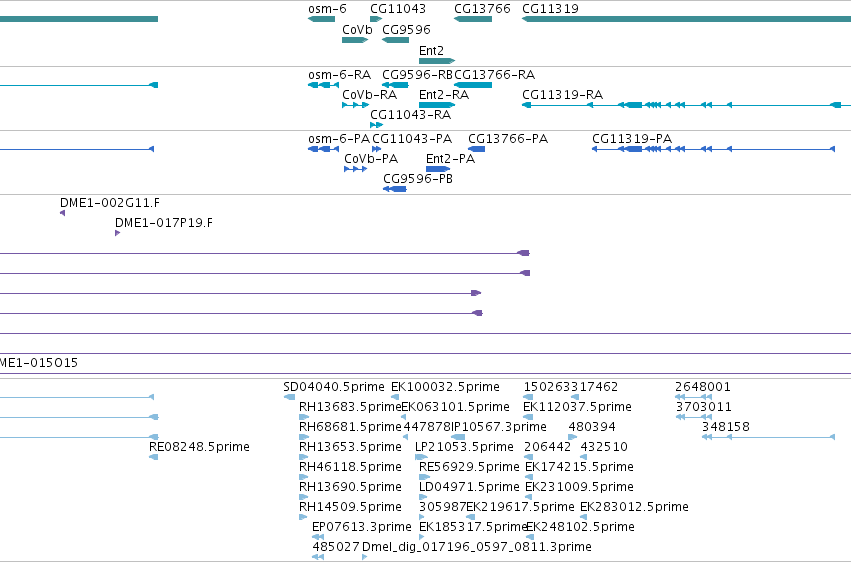Click the blue bar under Ent2-PA label
Image resolution: width=851 pixels, height=562 pixels.
point(438,169)
